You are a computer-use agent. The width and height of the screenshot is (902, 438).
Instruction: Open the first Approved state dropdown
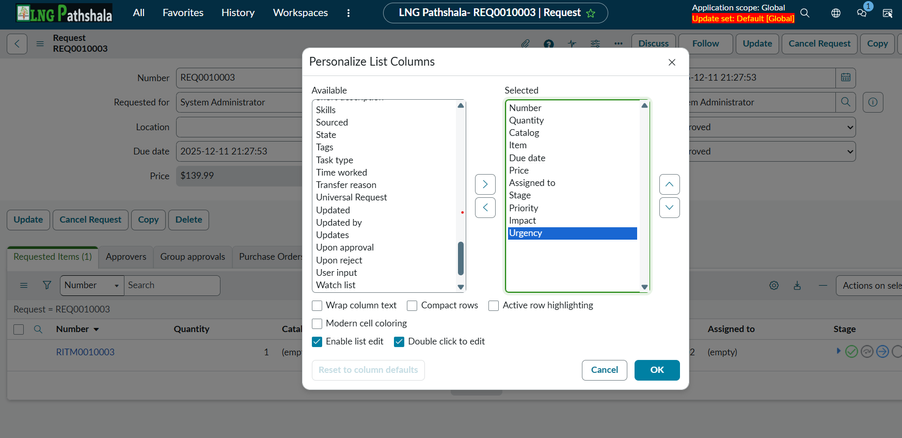point(772,127)
